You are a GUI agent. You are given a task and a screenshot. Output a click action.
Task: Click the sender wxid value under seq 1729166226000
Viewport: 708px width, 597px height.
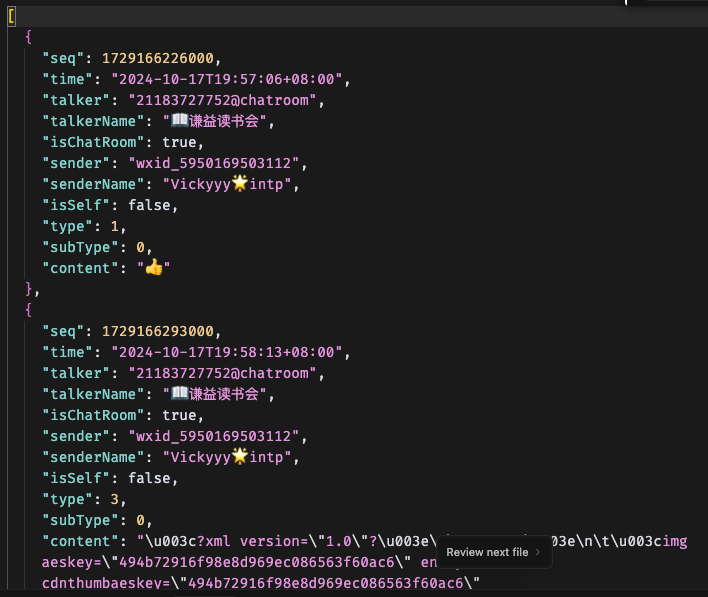click(214, 163)
